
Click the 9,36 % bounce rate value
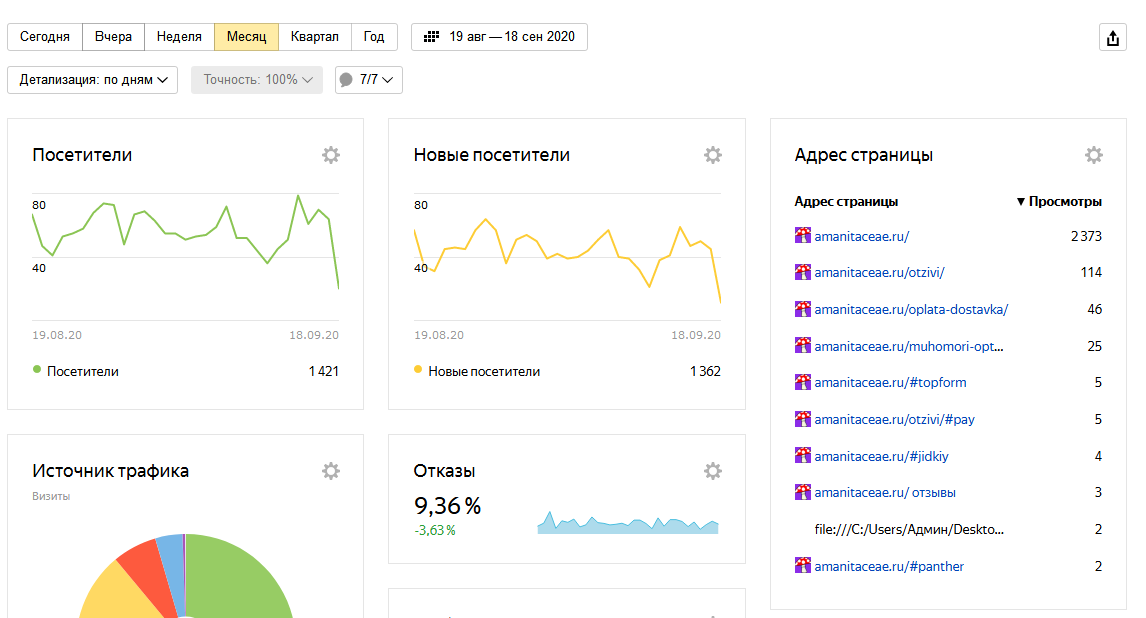pyautogui.click(x=447, y=506)
